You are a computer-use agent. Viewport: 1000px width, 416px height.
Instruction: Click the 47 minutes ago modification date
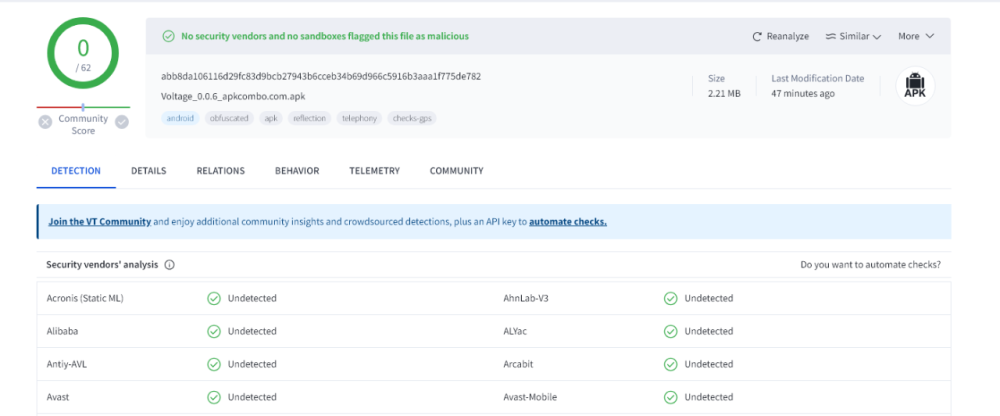[803, 94]
